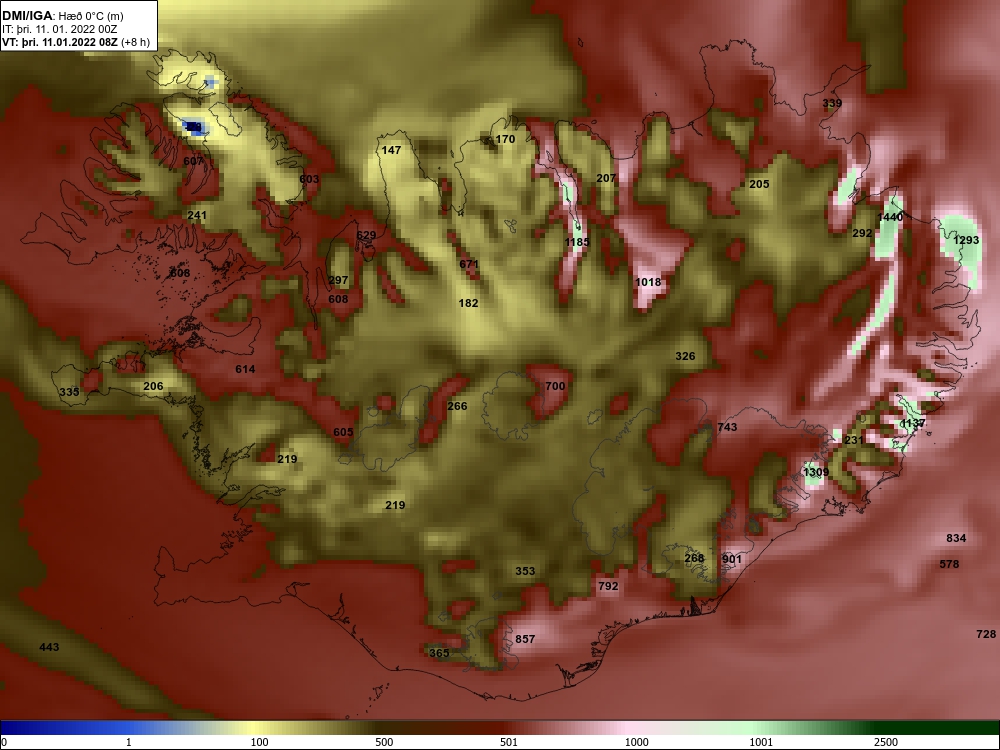Click the offshore value 728
The width and height of the screenshot is (1000, 750).
986,634
